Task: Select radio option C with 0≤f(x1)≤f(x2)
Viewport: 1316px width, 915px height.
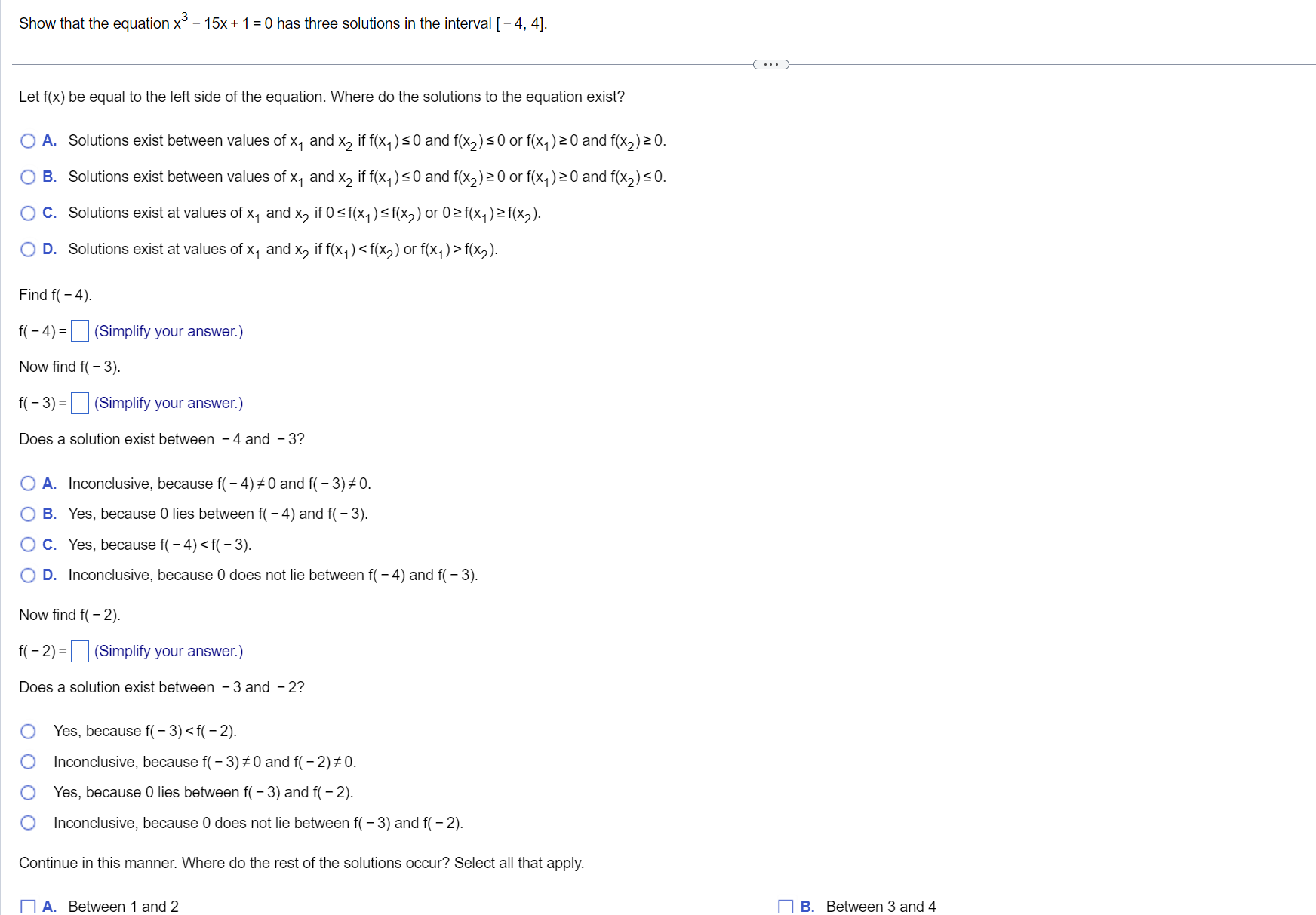Action: pos(28,213)
